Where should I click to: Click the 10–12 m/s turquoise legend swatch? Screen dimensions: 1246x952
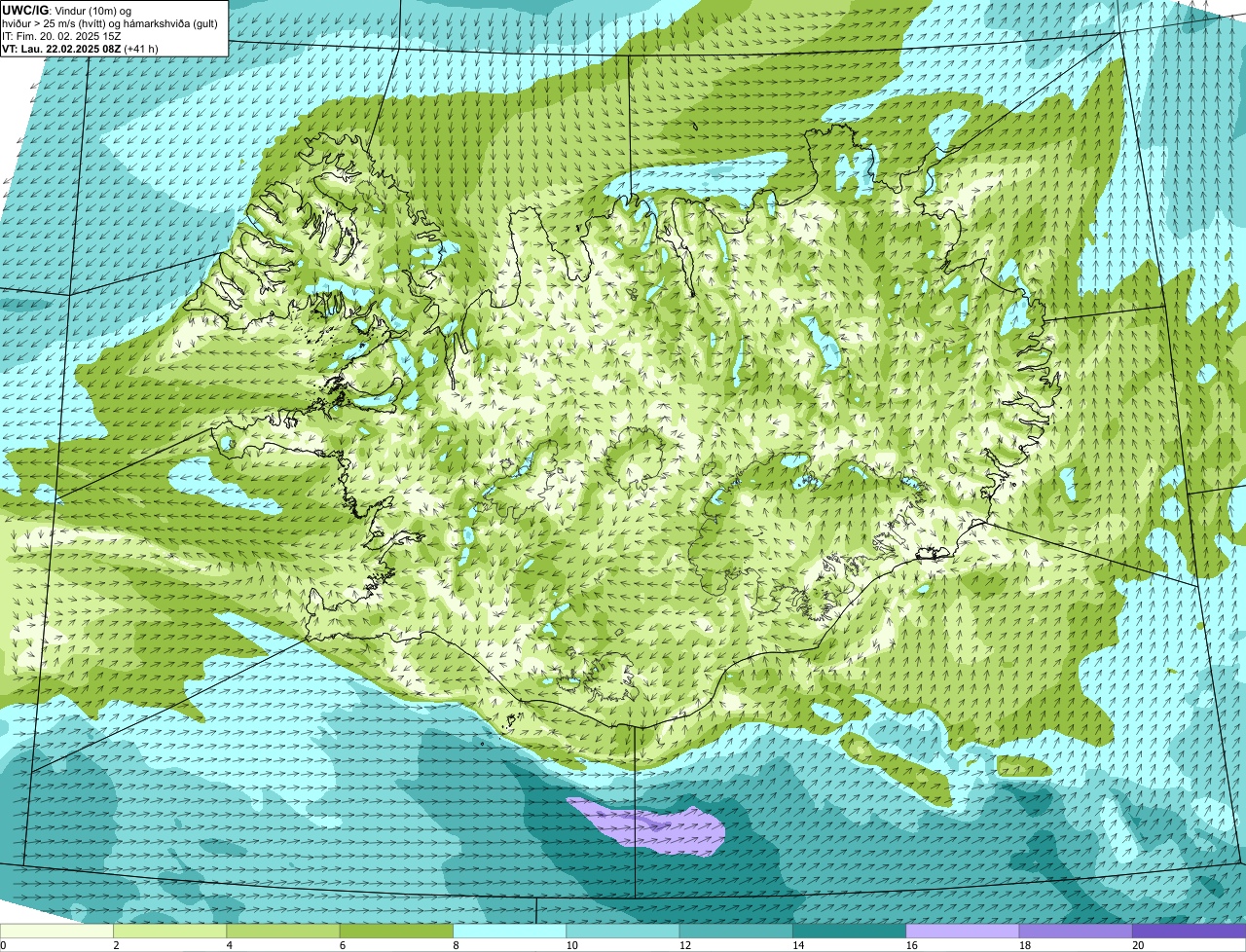[x=623, y=931]
